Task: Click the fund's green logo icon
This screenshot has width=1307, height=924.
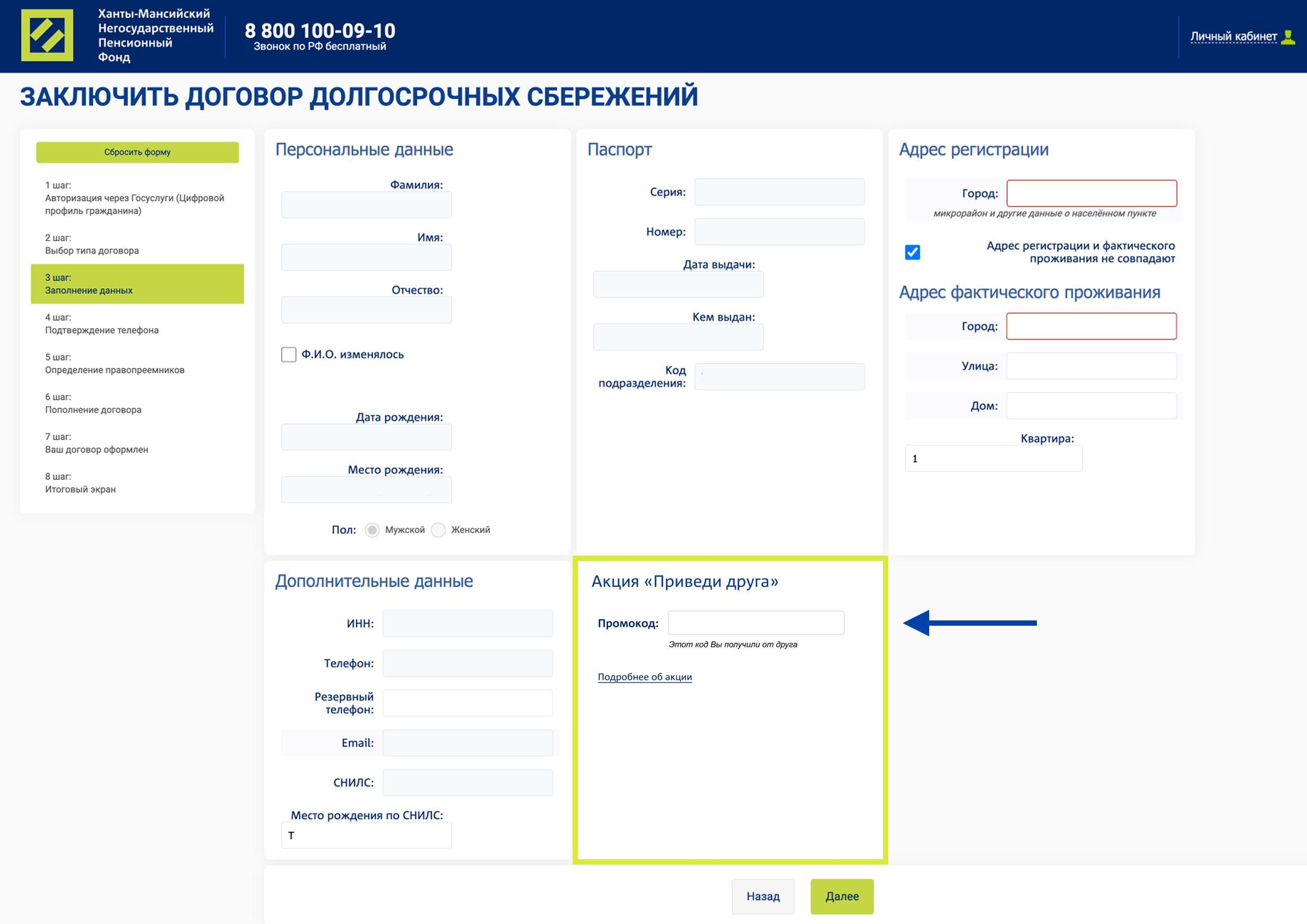Action: click(x=47, y=36)
